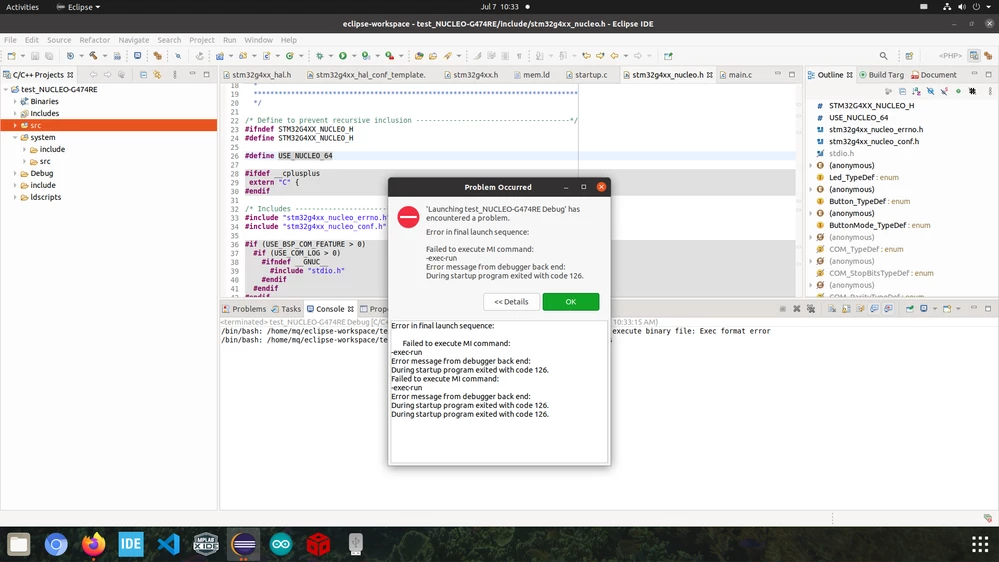Expand the ldscripts folder node
This screenshot has height=562, width=999.
15,198
